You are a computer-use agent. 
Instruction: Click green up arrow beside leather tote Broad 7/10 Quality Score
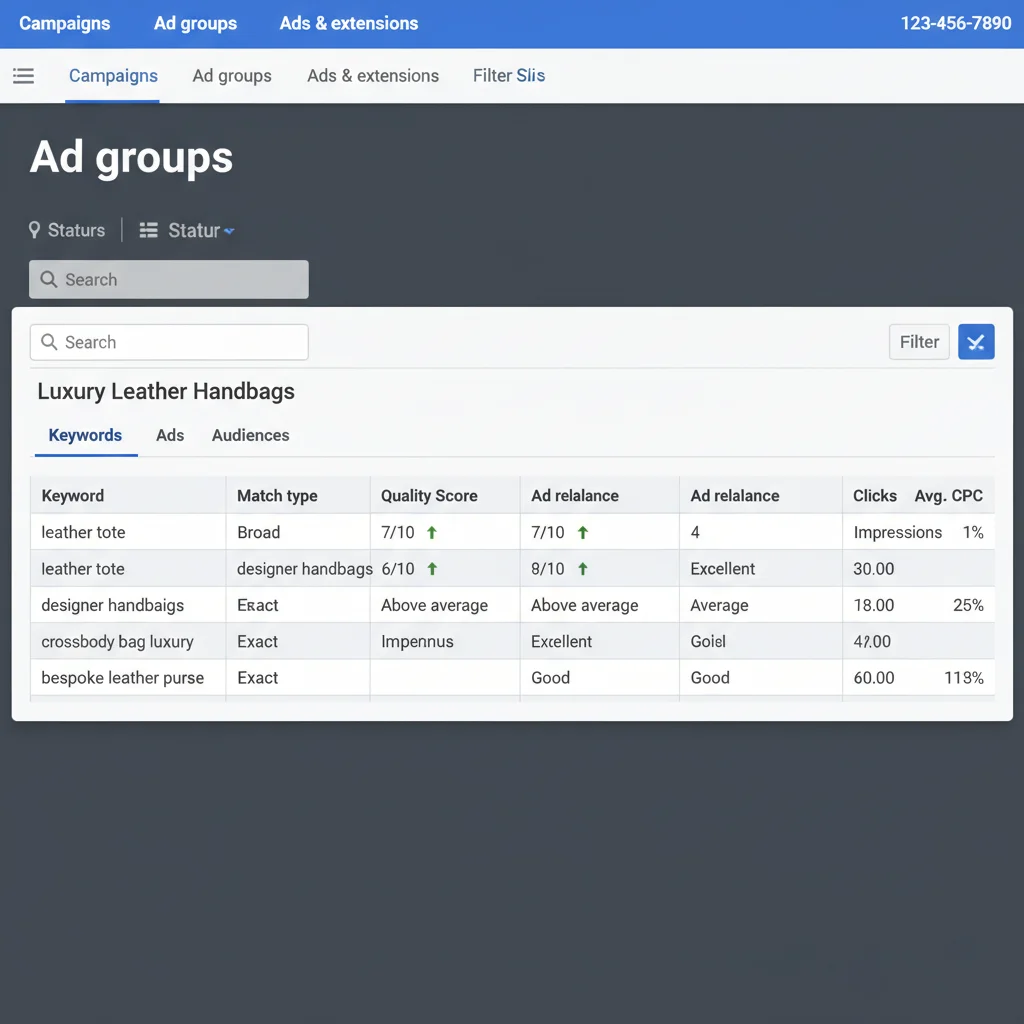(x=432, y=532)
